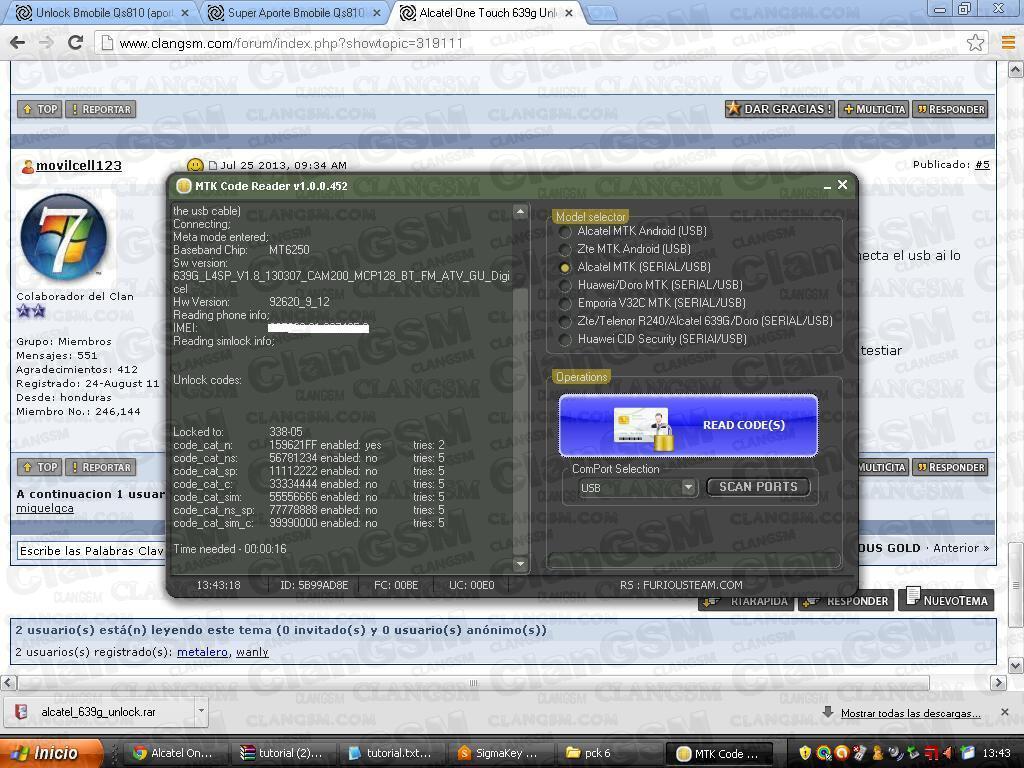The height and width of the screenshot is (768, 1024).
Task: Click the lower TOP button
Action: [40, 468]
